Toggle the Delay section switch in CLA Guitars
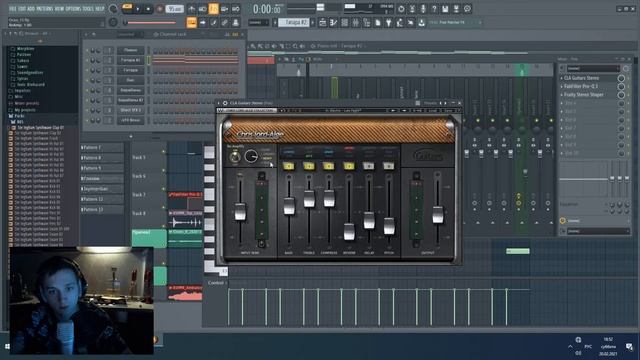The width and height of the screenshot is (640, 360). point(369,166)
